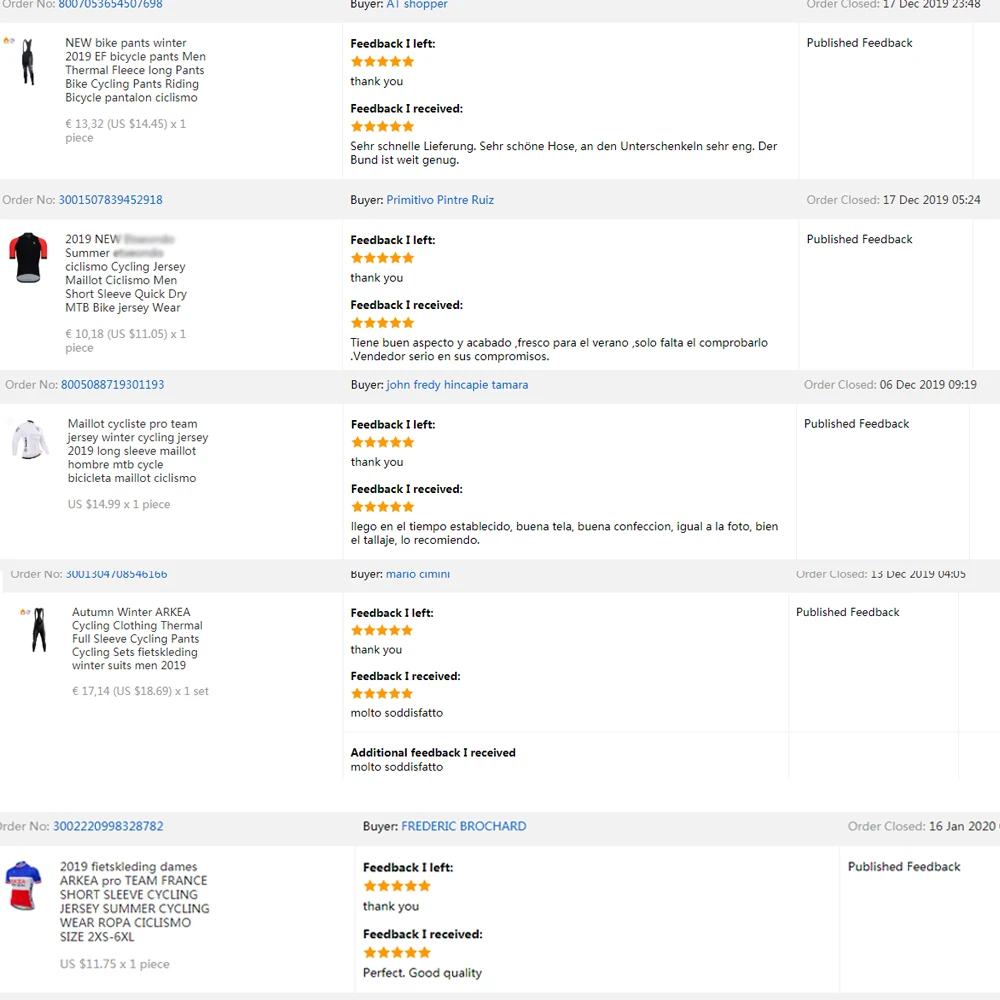This screenshot has width=1000, height=1000.
Task: Select the black ARKEA bib tights thumbnail
Action: 39,630
